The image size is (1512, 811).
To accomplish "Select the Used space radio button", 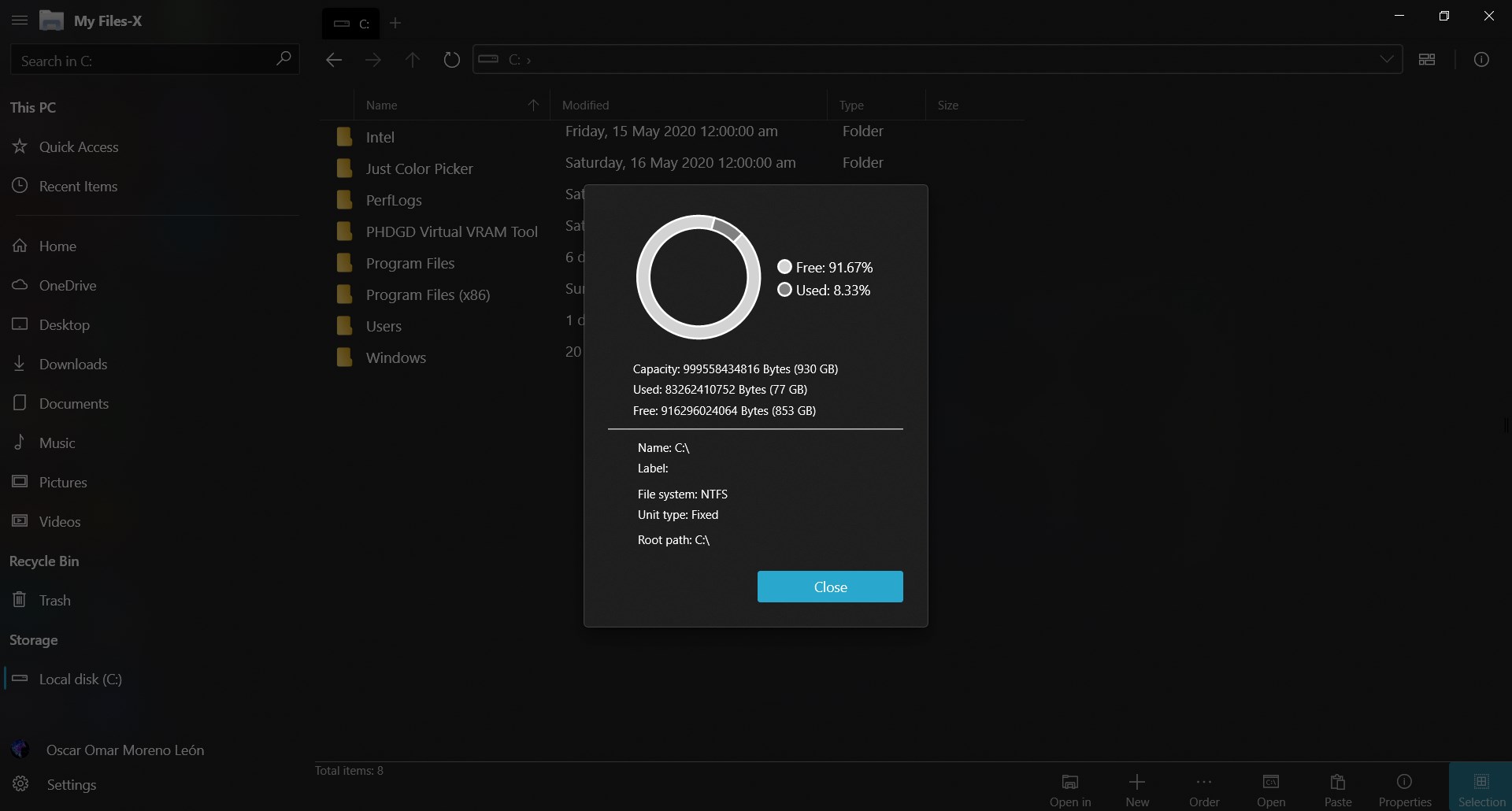I will point(785,290).
